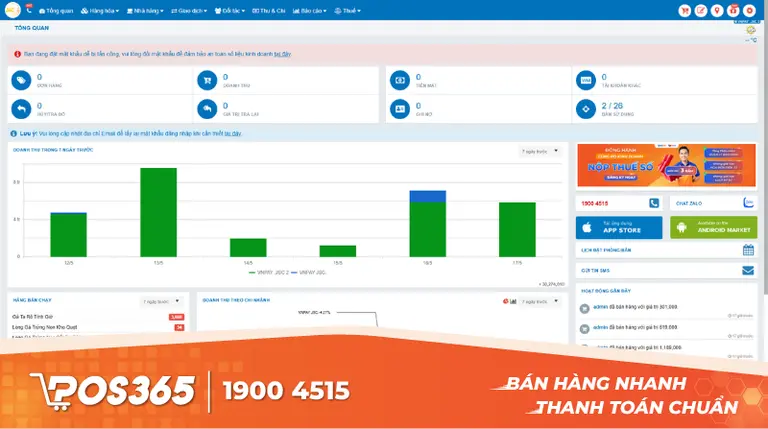Open the Hàng bán chạy 7 ngày trước dropdown
The image size is (768, 429).
[x=162, y=302]
